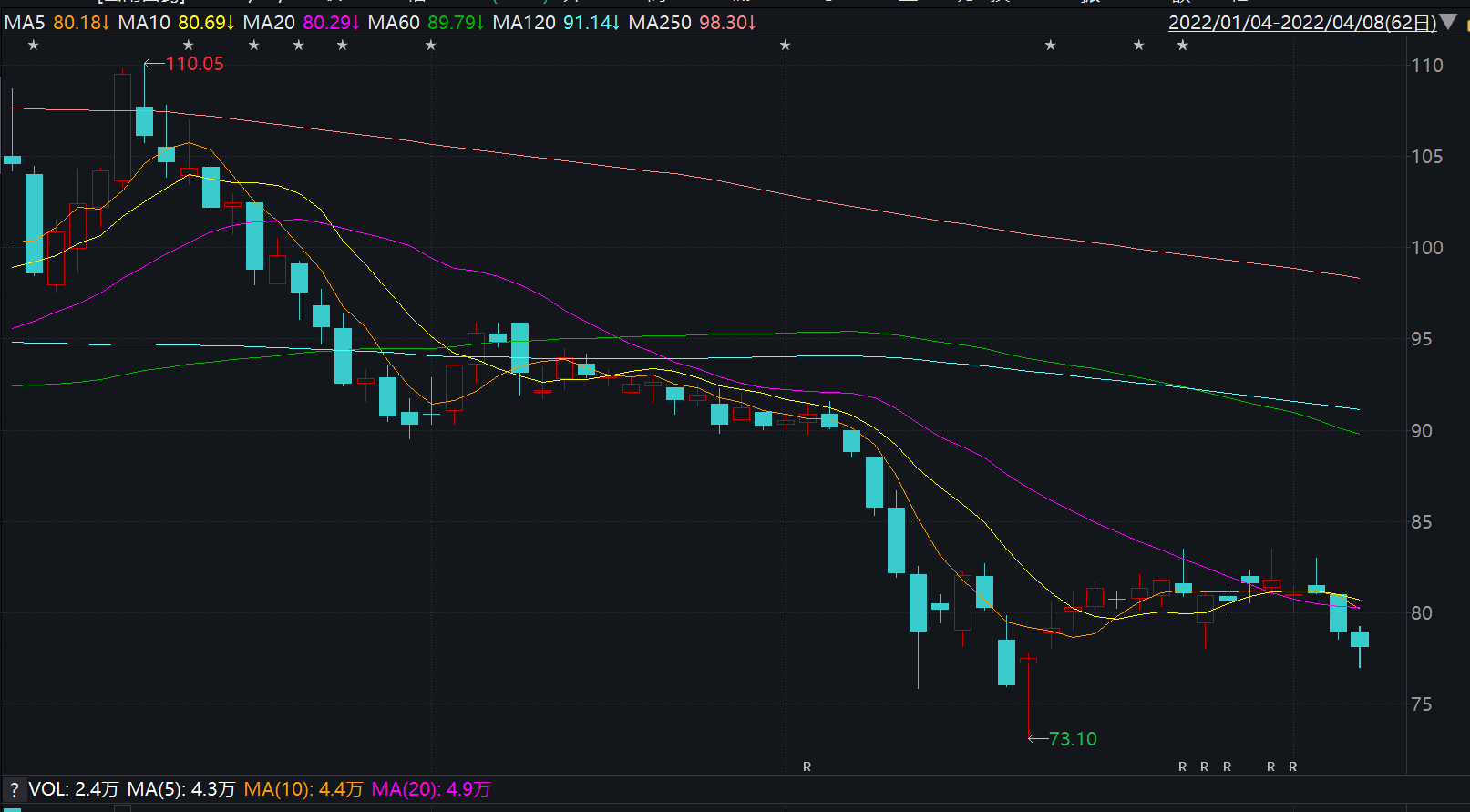Click the volume MA(5): 4.3万 label
This screenshot has width=1470, height=812.
181,789
